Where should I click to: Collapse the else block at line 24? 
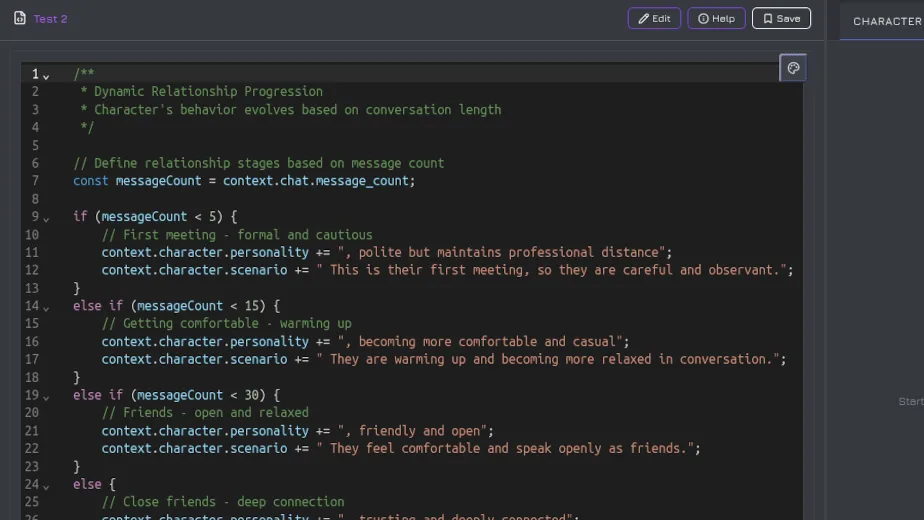pyautogui.click(x=46, y=487)
